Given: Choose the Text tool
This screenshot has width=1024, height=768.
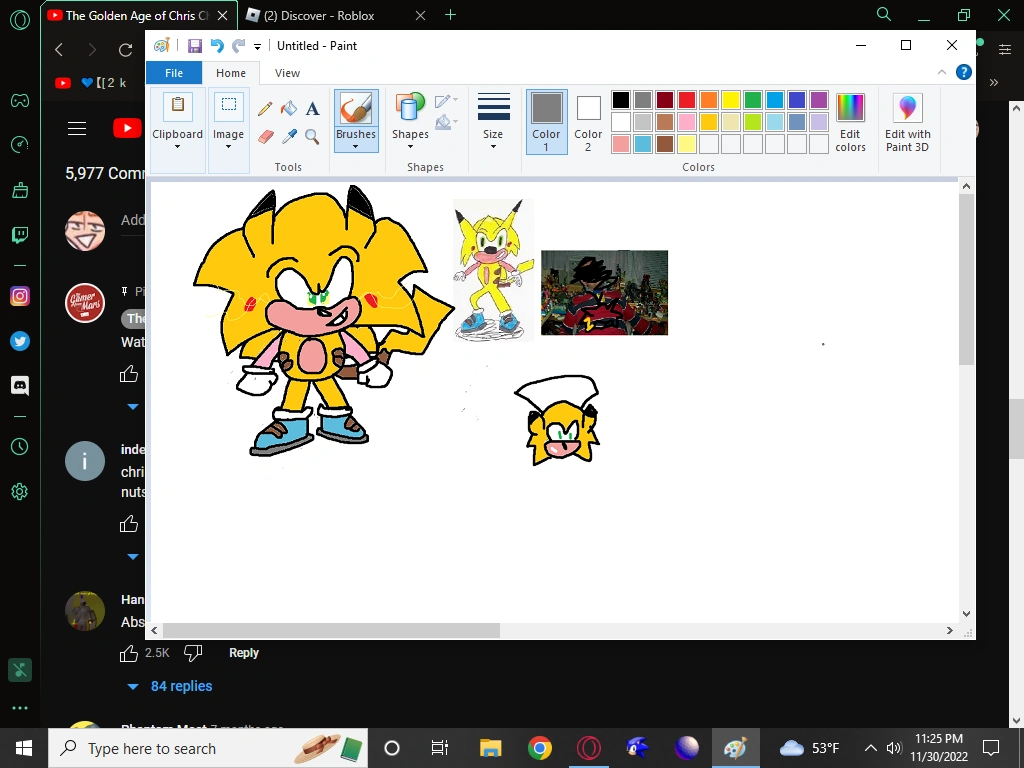Looking at the screenshot, I should (312, 109).
